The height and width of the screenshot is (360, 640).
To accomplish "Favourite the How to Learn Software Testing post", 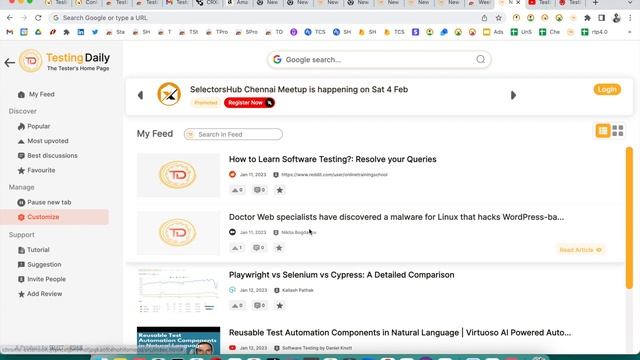I will click(280, 190).
